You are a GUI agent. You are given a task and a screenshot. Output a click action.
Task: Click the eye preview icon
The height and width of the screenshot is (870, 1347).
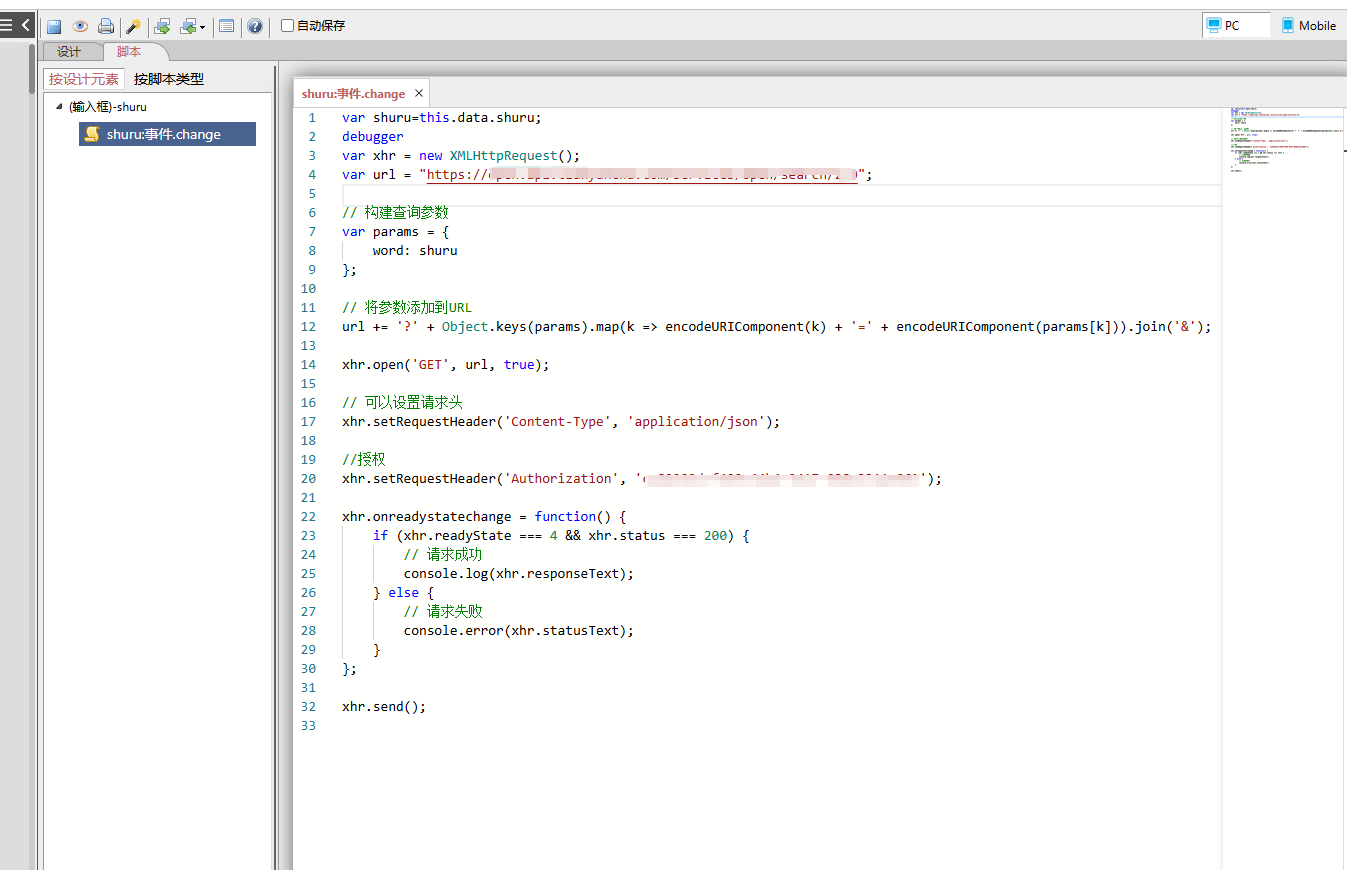click(x=80, y=26)
